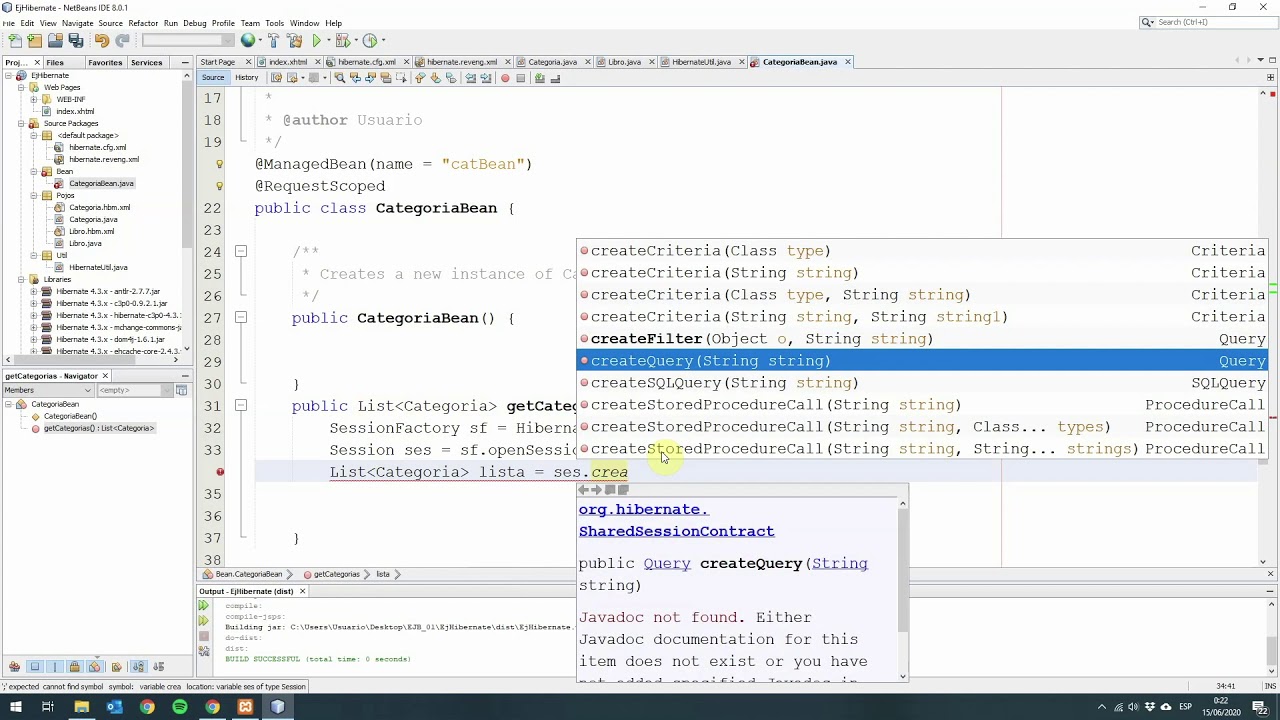Select createSQLQuery(String string) completion item
The height and width of the screenshot is (720, 1280).
[x=922, y=383]
